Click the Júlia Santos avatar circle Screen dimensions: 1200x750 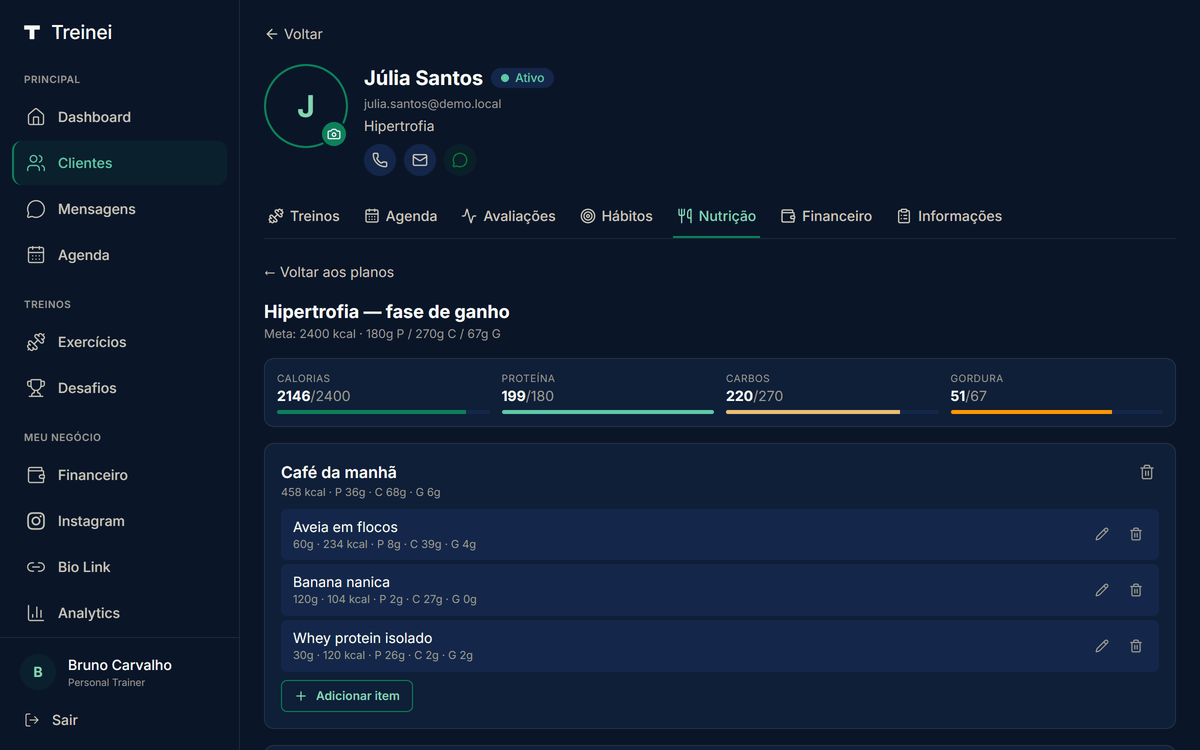(x=306, y=106)
